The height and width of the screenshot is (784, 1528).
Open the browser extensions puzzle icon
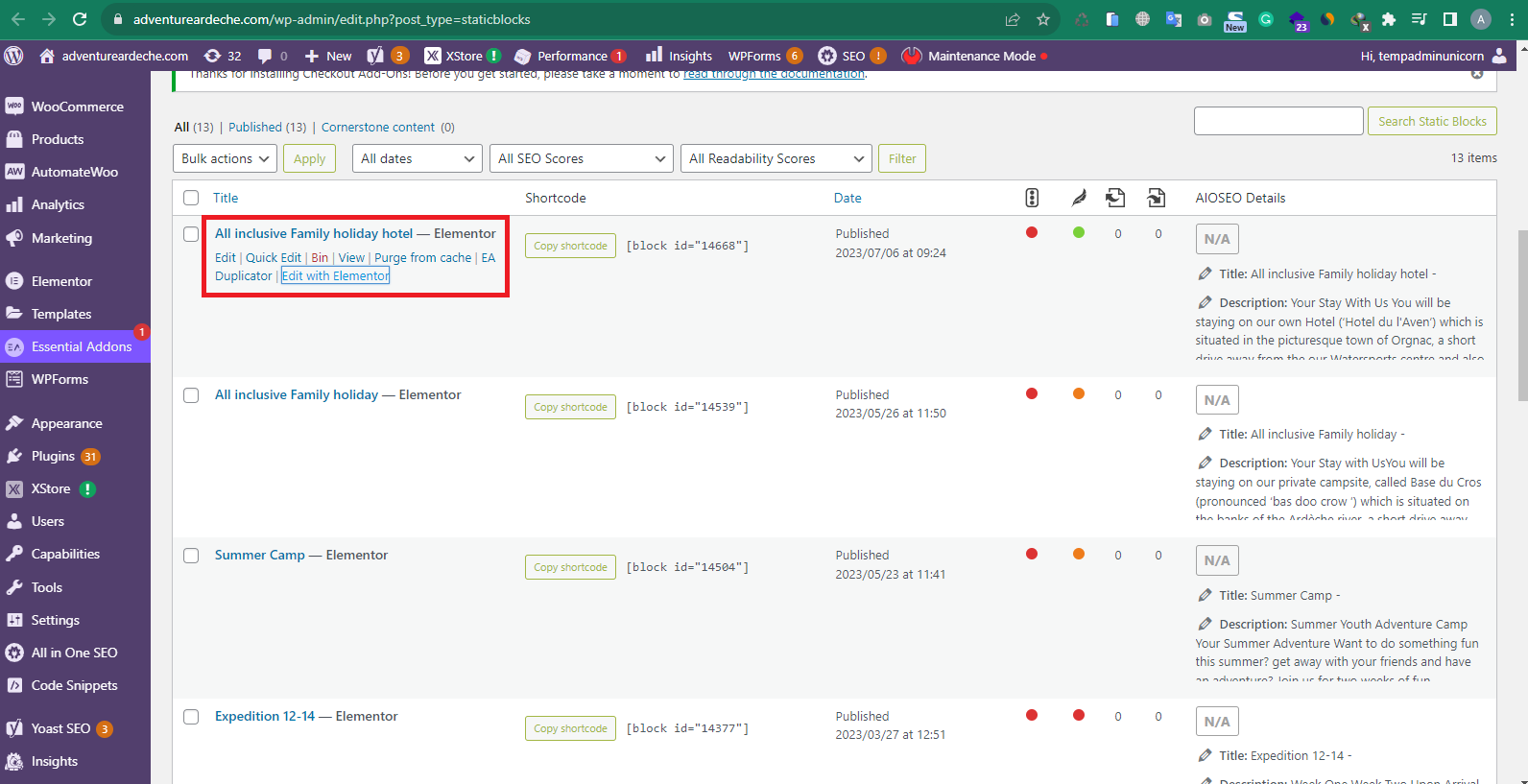pos(1389,19)
